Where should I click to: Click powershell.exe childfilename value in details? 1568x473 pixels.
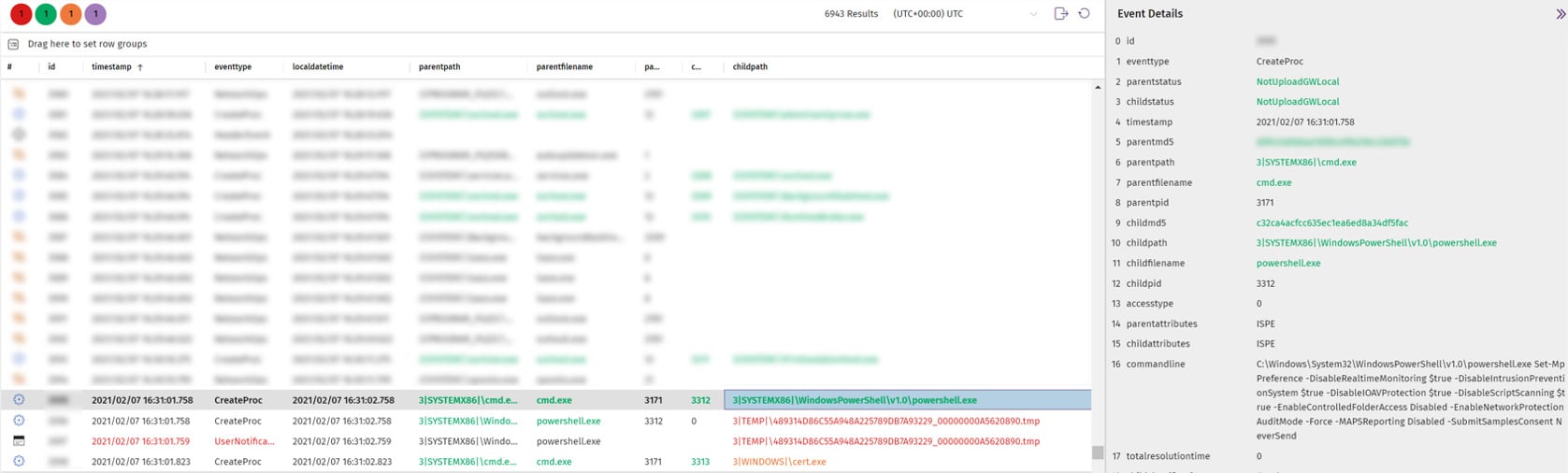tap(1287, 264)
